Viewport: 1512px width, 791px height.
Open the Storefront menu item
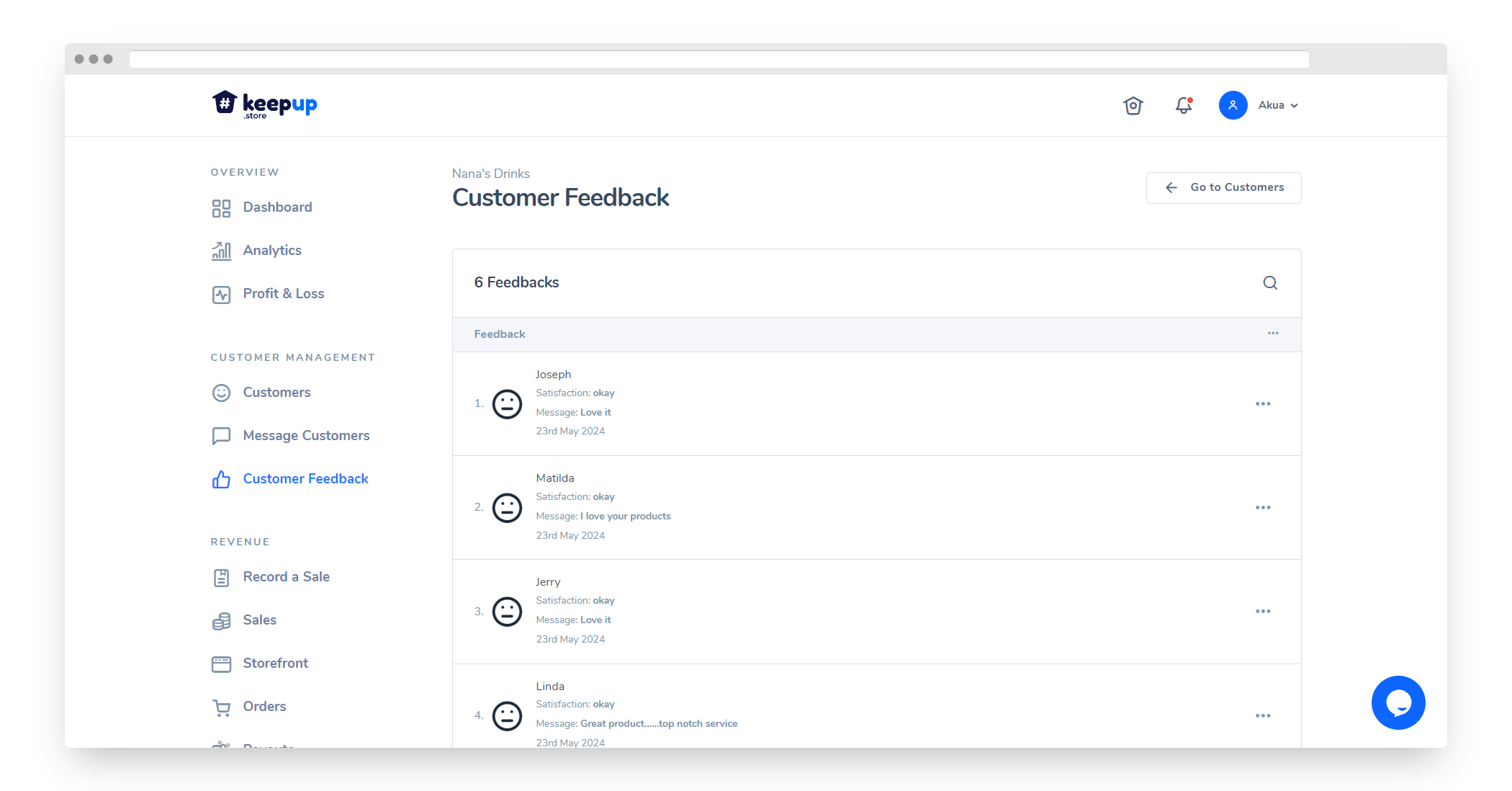tap(275, 663)
